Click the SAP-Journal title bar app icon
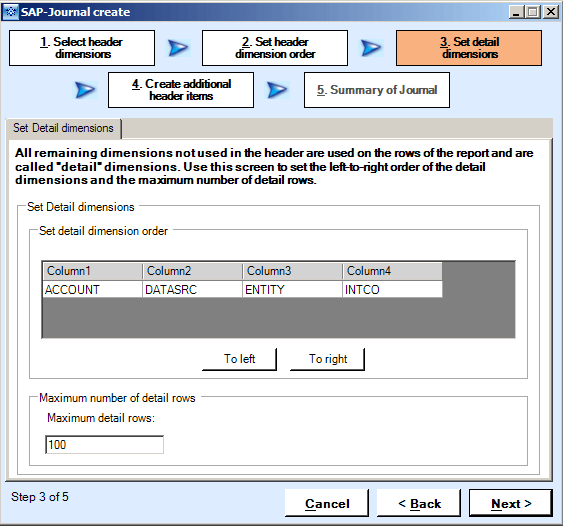 pyautogui.click(x=10, y=11)
